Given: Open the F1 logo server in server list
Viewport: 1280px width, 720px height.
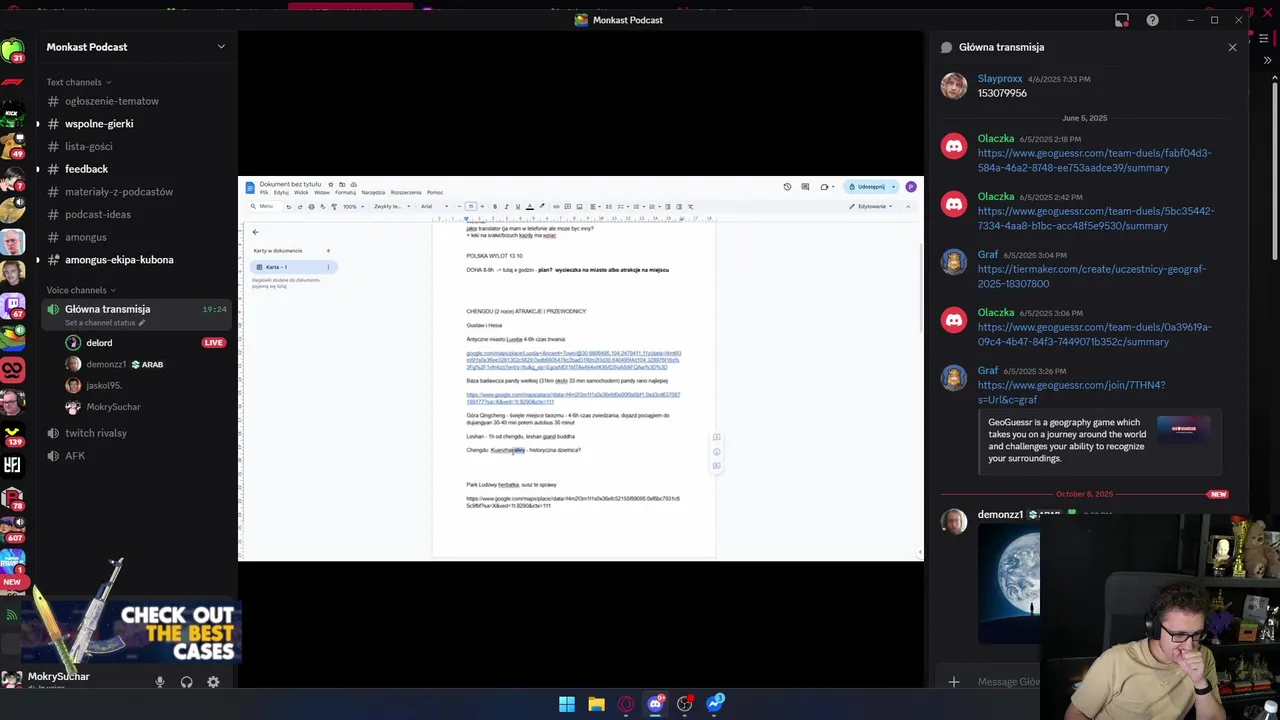Looking at the screenshot, I should (13, 80).
